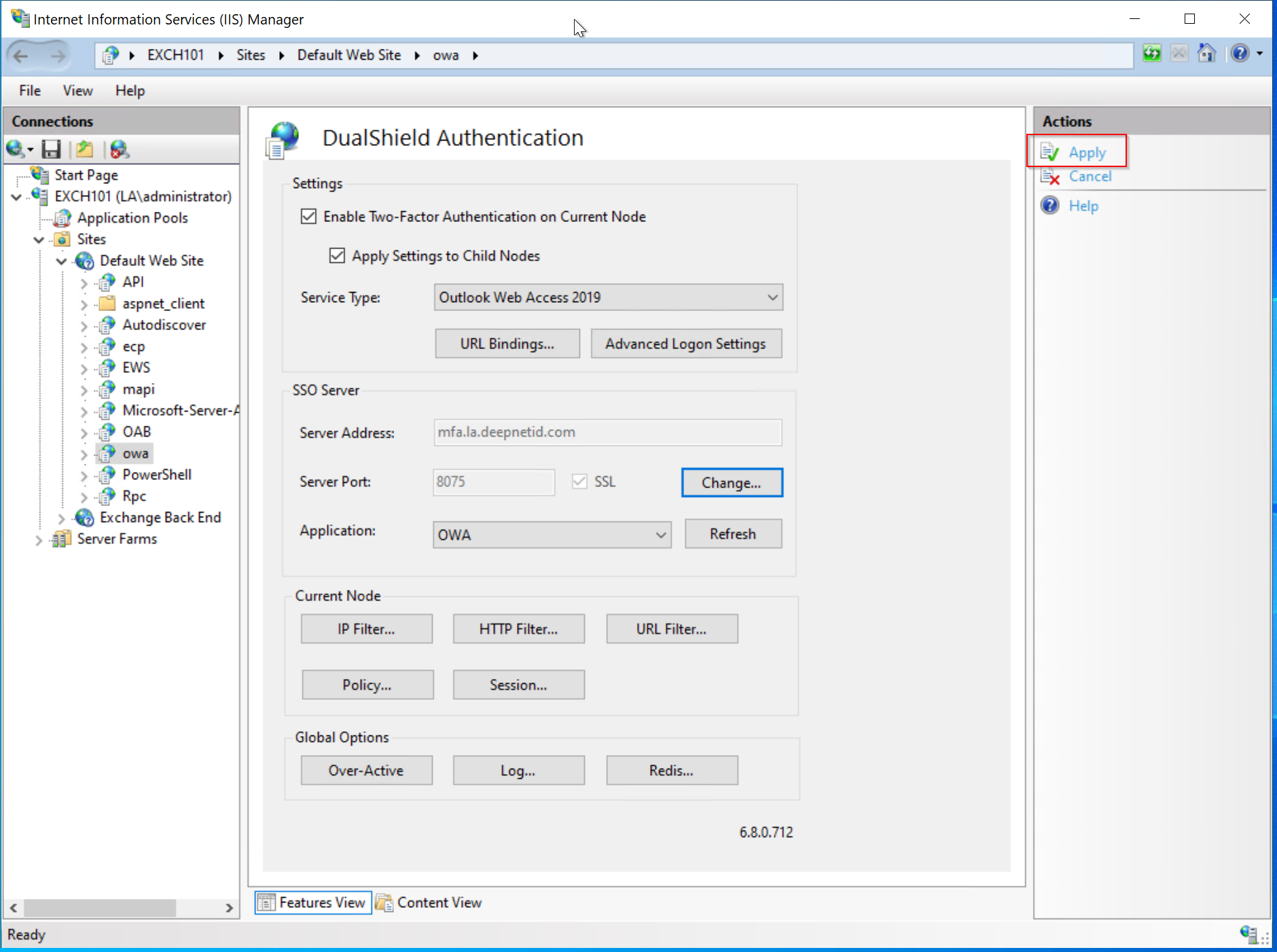
Task: Click Apply in the Actions pane
Action: [x=1087, y=153]
